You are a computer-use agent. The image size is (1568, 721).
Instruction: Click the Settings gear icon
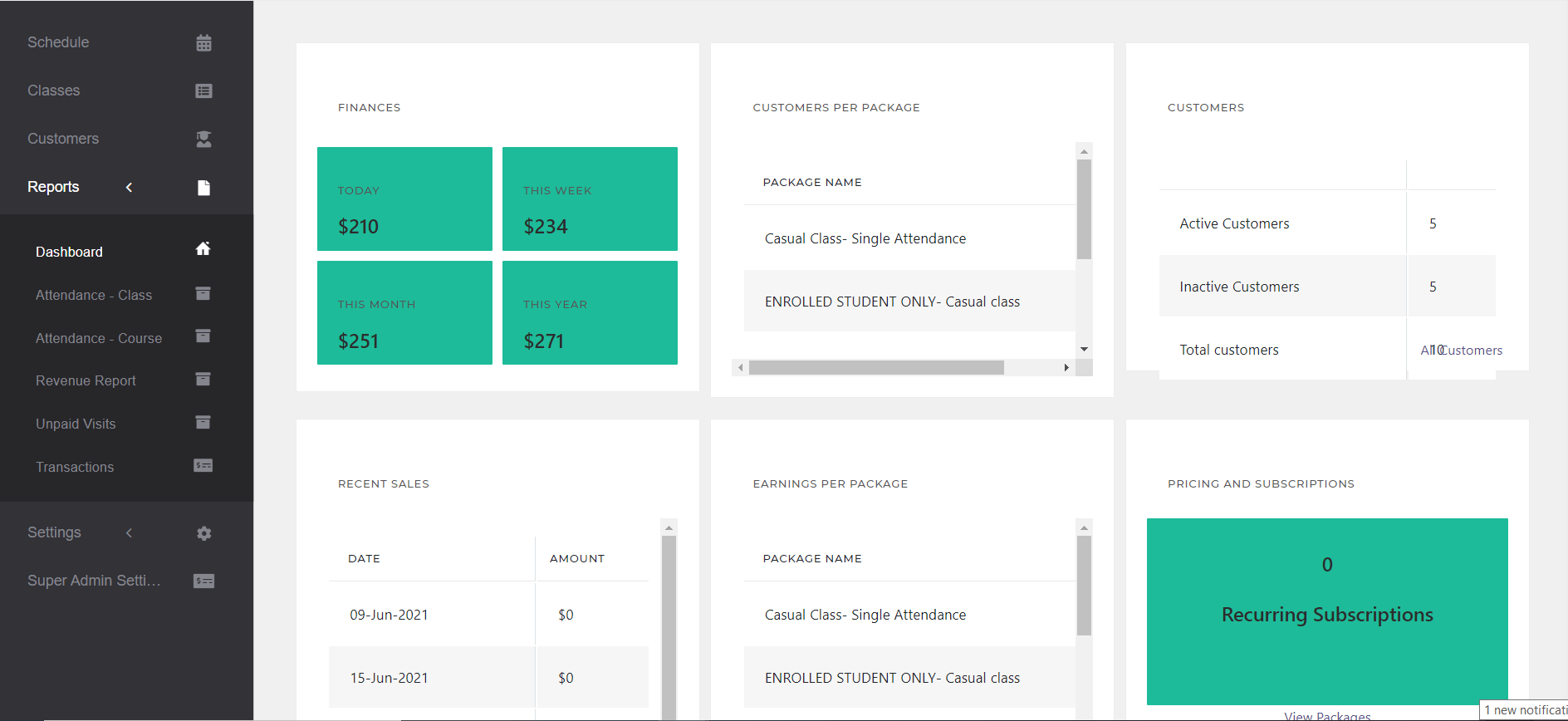(x=203, y=533)
